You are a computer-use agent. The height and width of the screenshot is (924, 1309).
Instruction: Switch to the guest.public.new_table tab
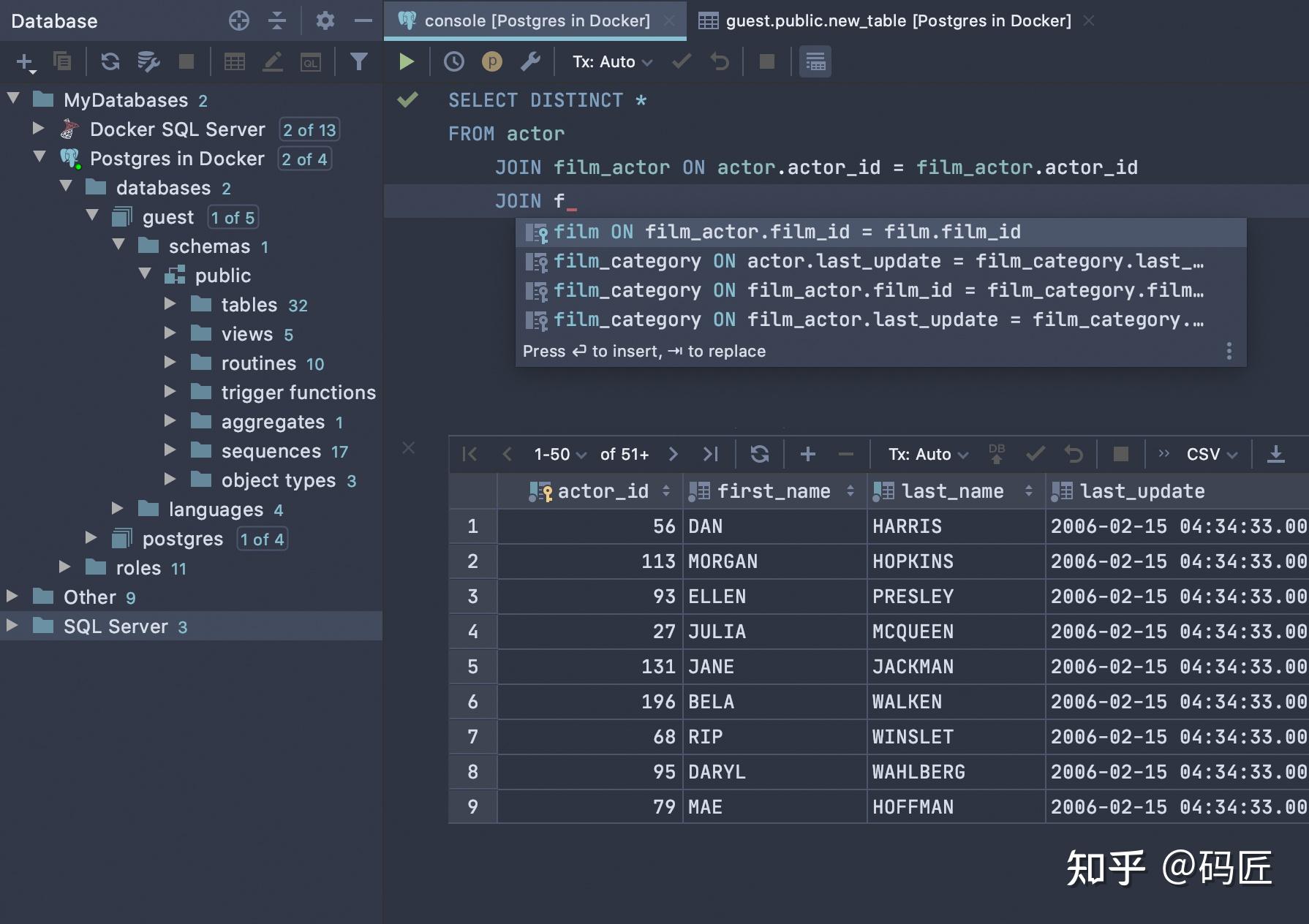(x=896, y=20)
